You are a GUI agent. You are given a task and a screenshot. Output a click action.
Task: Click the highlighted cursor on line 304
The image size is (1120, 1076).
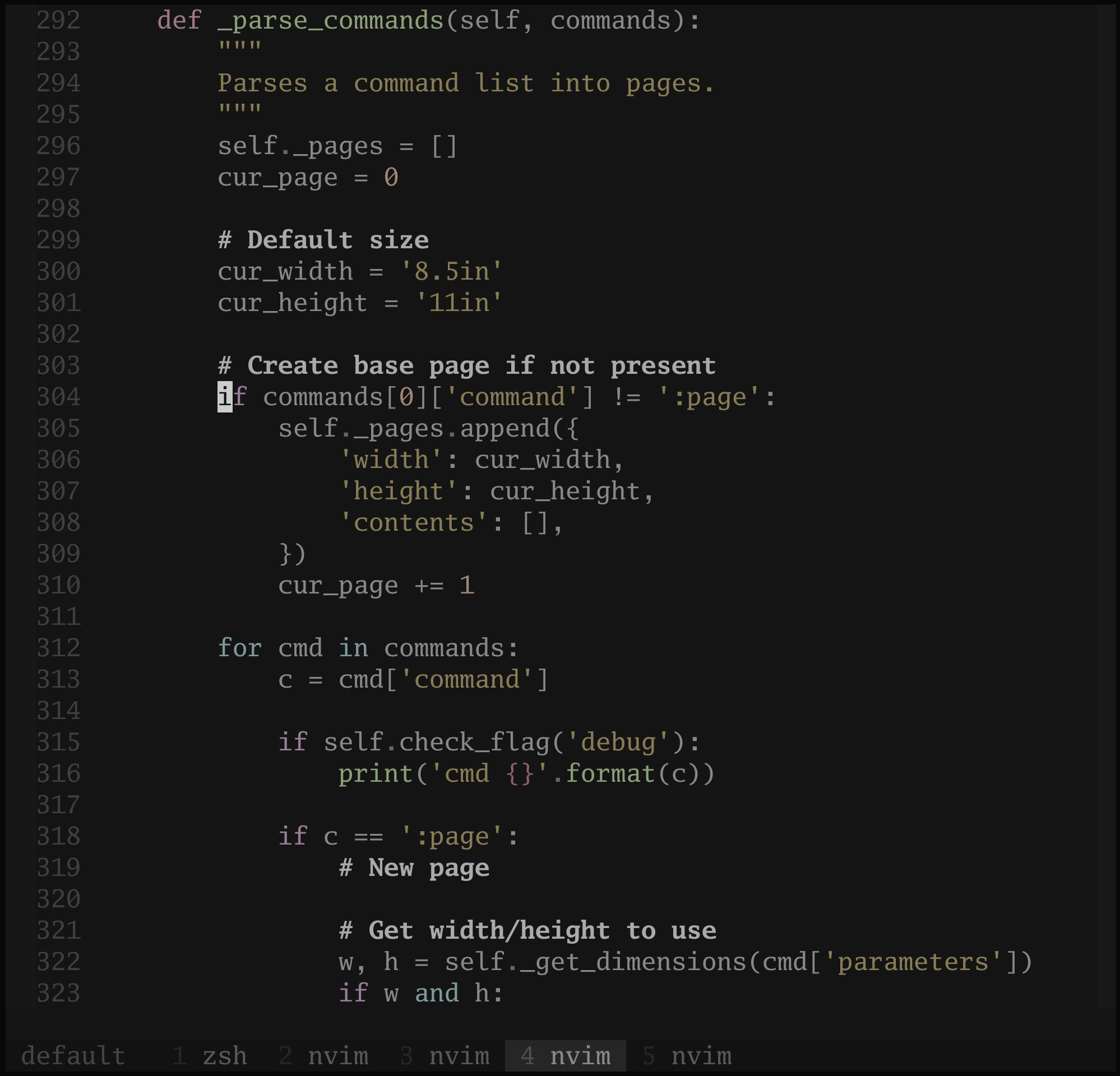225,397
